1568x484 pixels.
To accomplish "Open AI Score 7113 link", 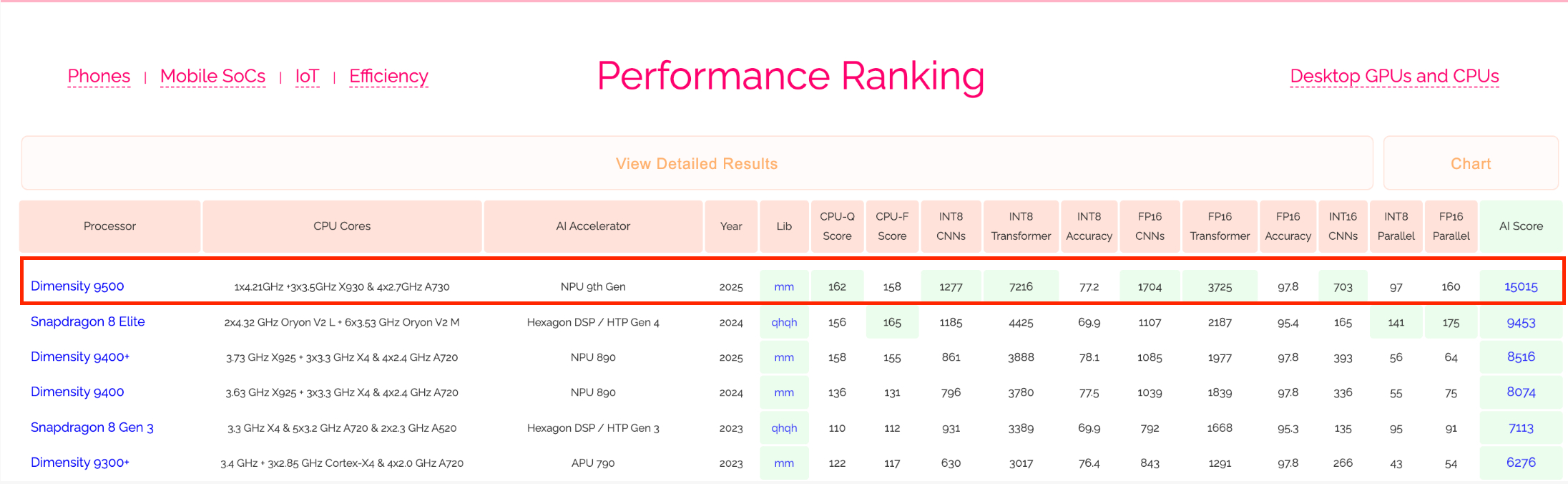I will [x=1521, y=427].
